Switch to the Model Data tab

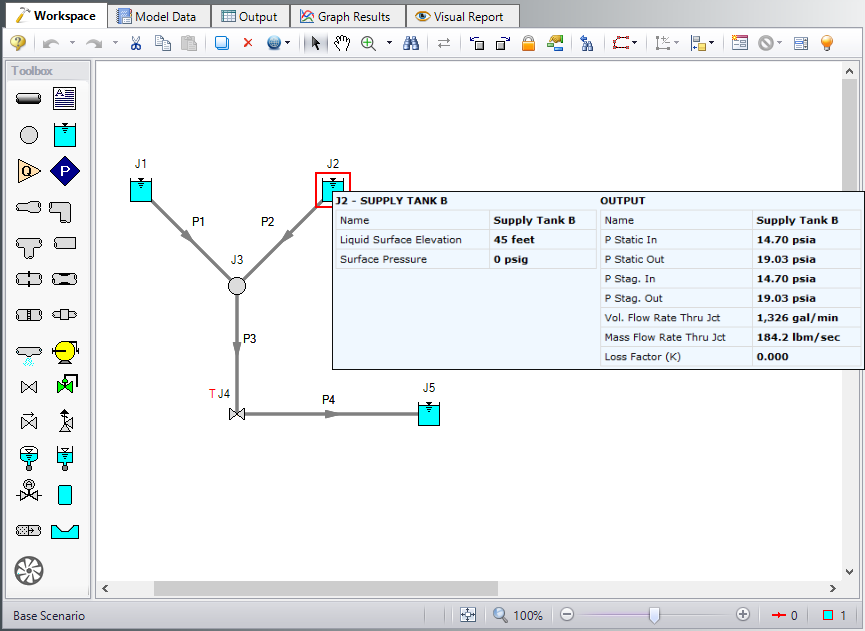(x=158, y=16)
